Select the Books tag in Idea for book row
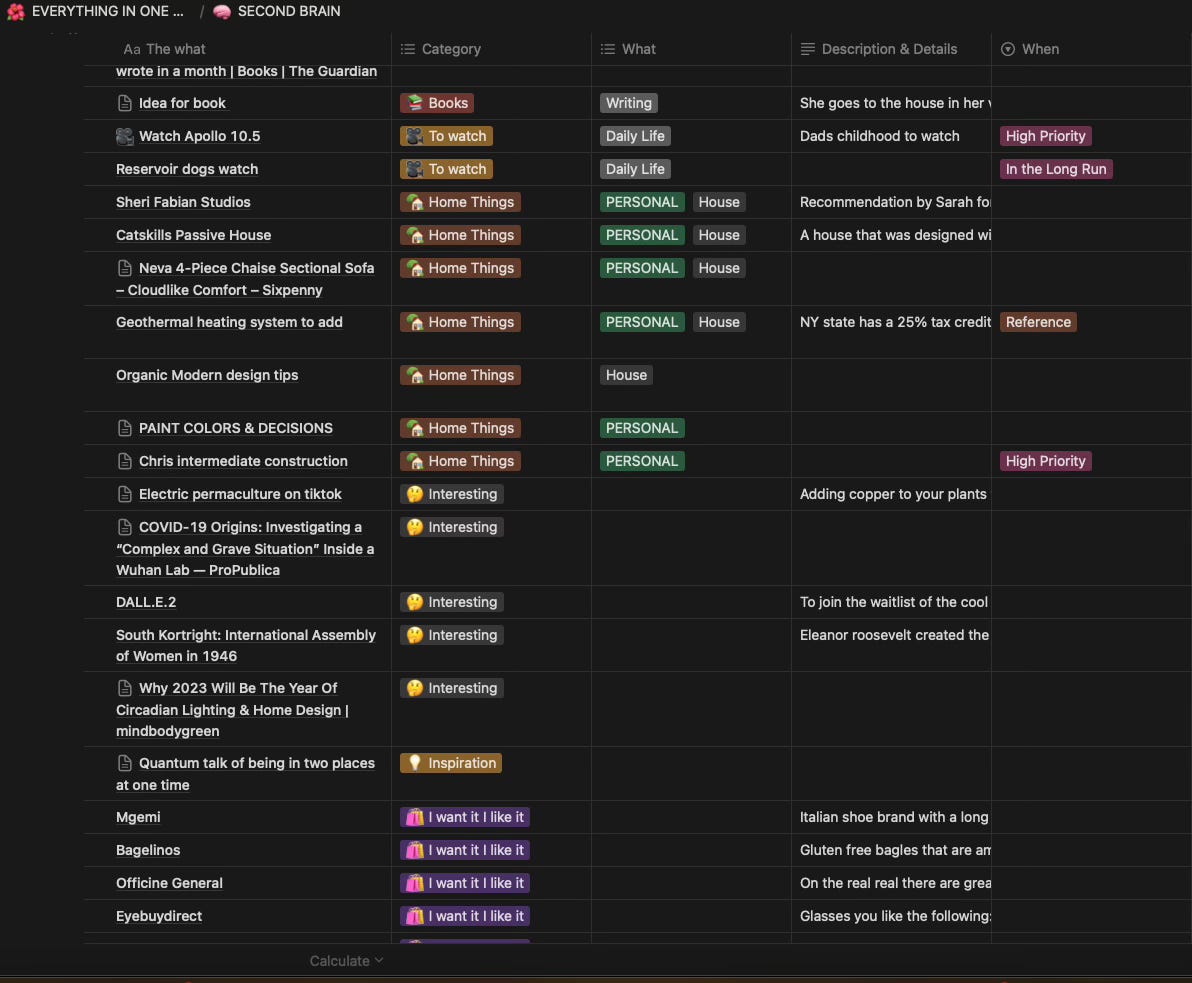 coord(437,103)
